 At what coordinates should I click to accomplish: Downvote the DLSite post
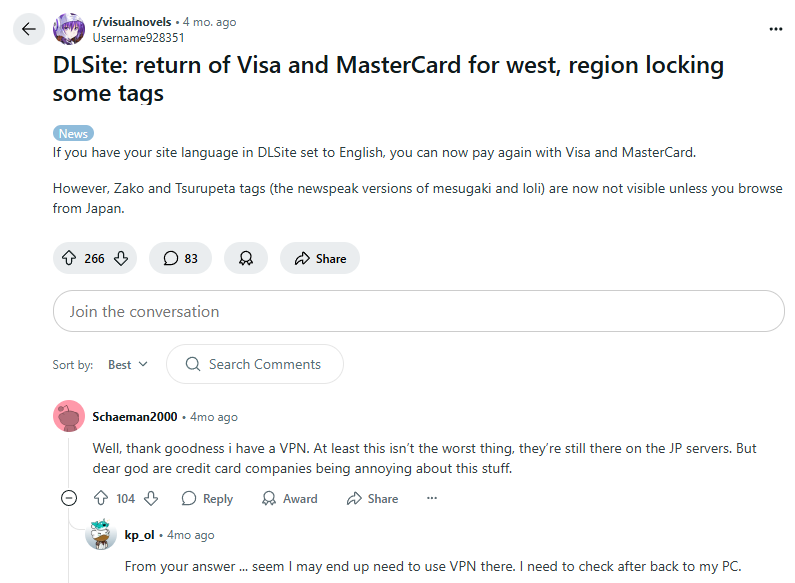pos(121,259)
